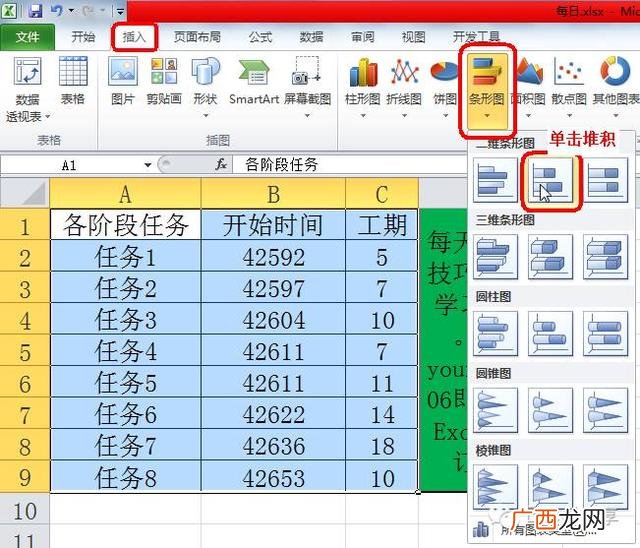Select the clustered horizontal cone chart
Viewport: 640px width, 548px height.
pyautogui.click(x=495, y=410)
